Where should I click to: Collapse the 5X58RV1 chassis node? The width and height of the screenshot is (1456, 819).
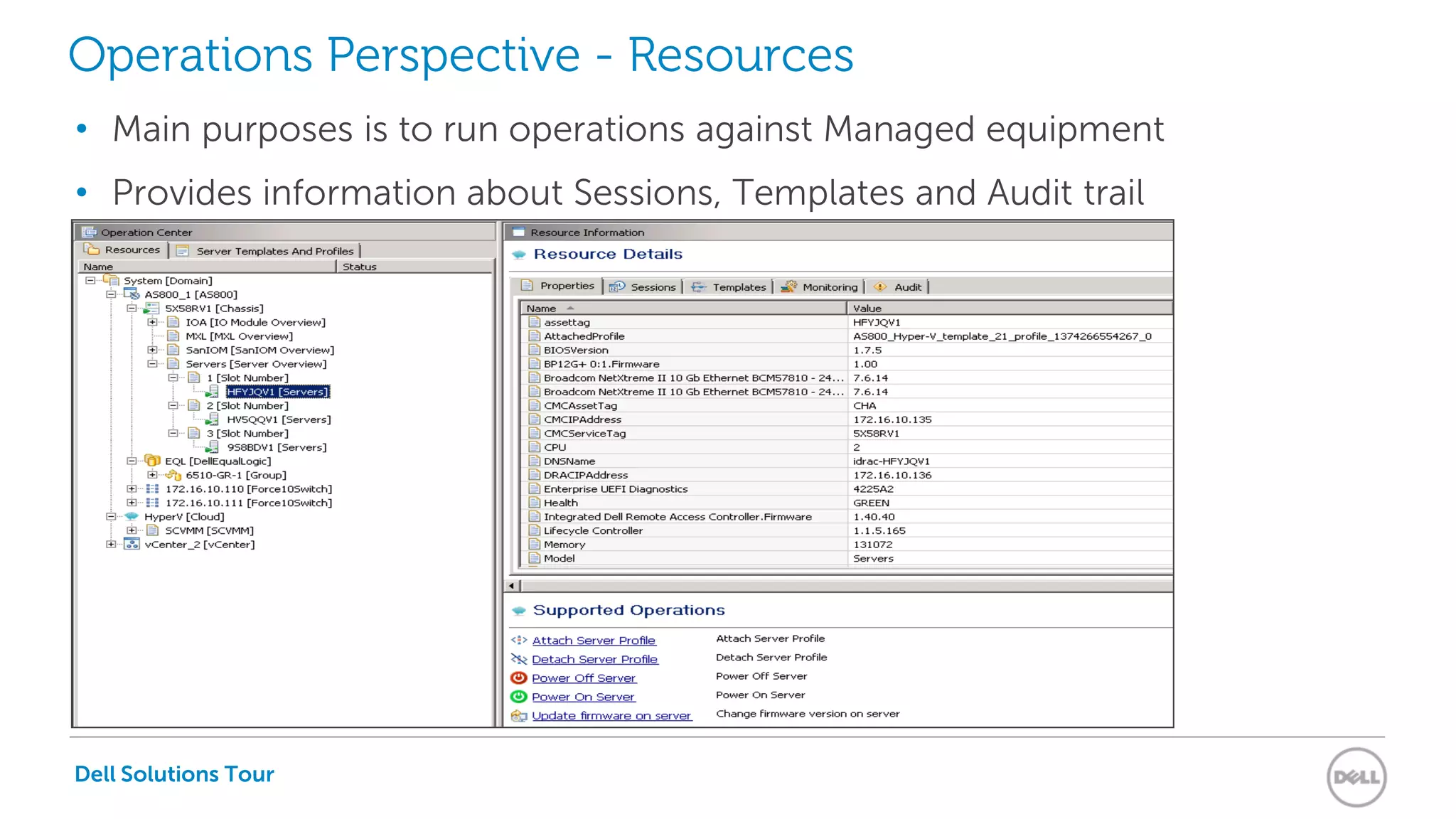coord(132,308)
